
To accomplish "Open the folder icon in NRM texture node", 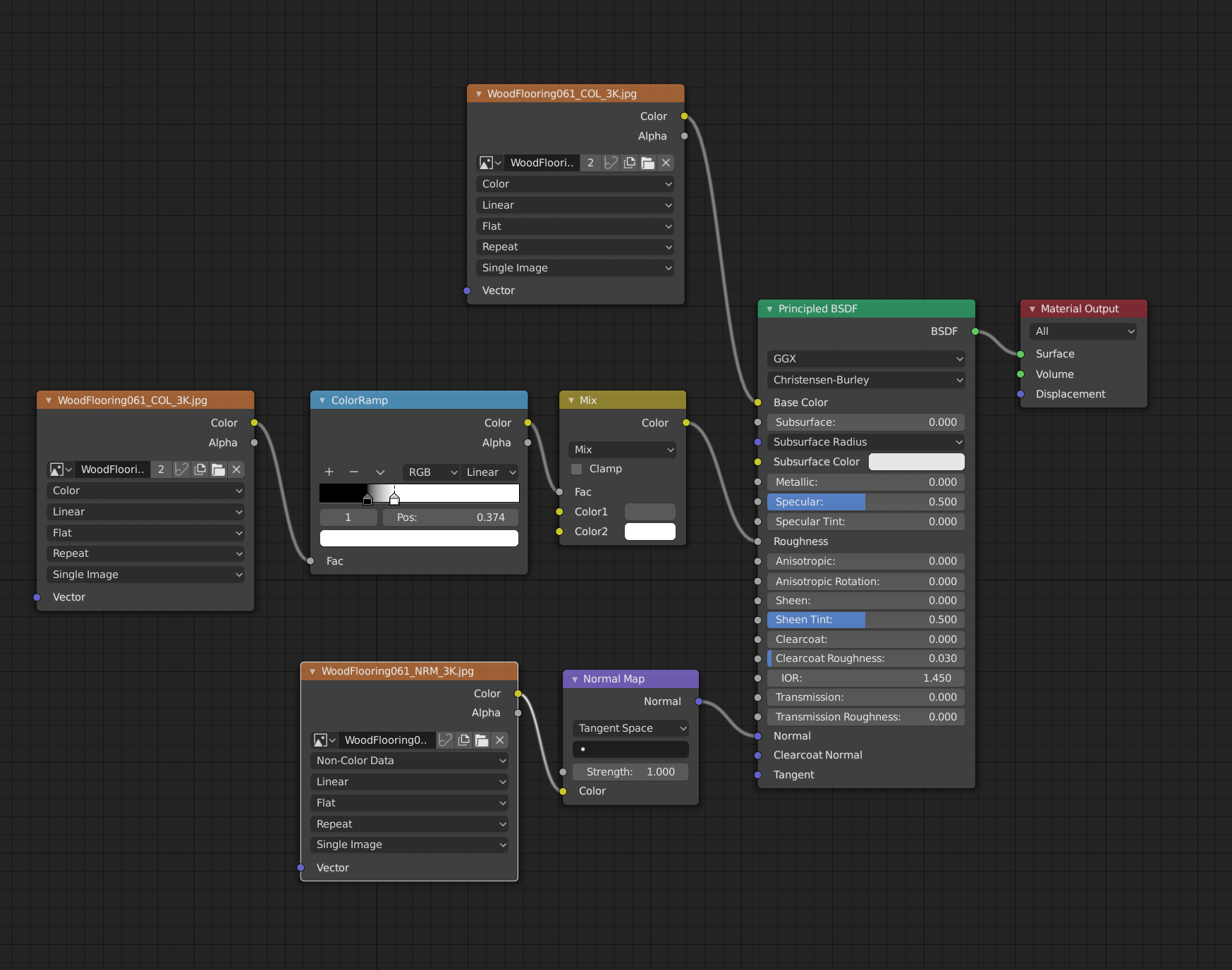I will pos(482,740).
